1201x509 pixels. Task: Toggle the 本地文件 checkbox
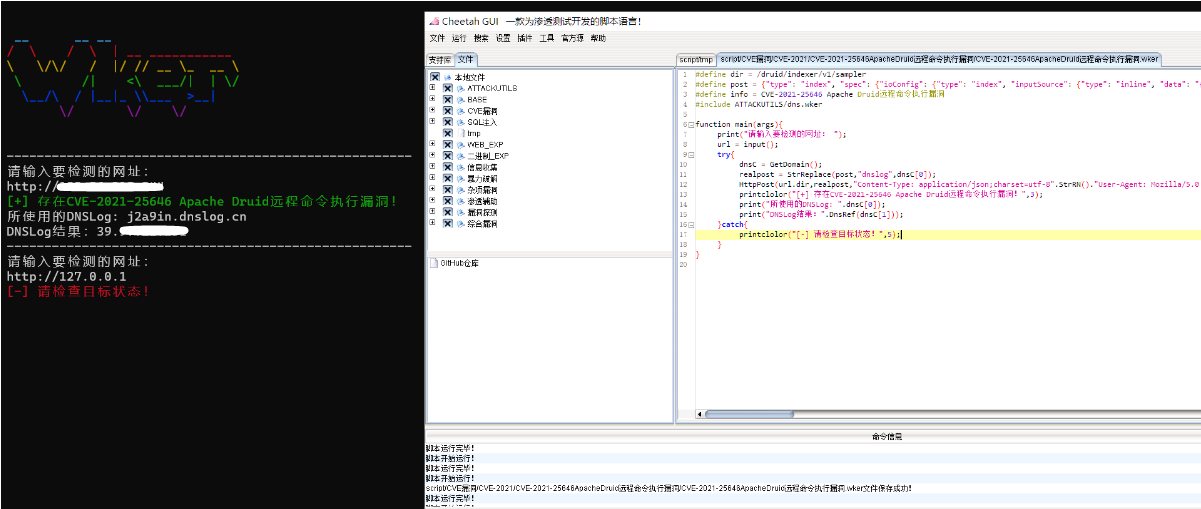point(435,77)
